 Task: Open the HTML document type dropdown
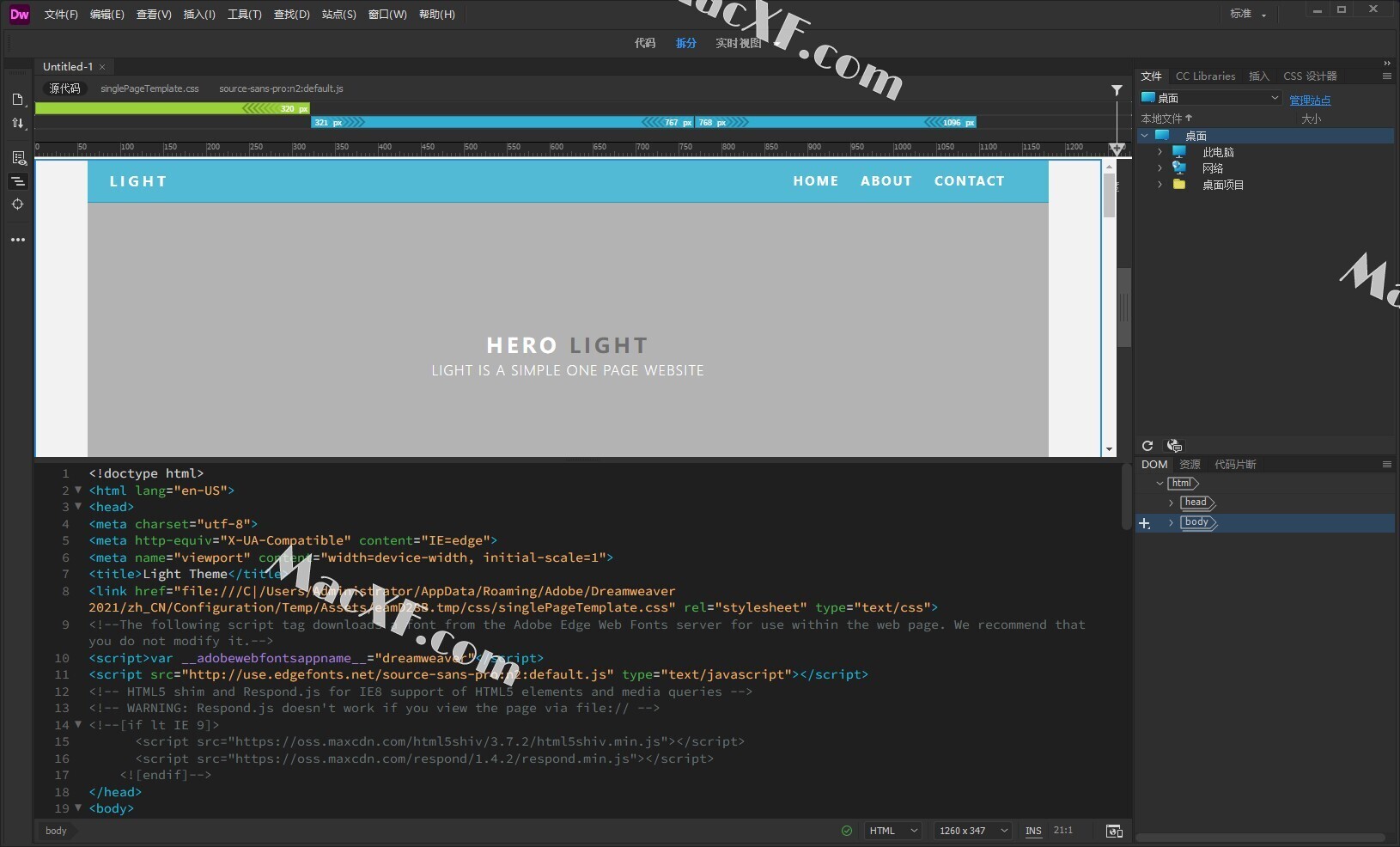893,831
